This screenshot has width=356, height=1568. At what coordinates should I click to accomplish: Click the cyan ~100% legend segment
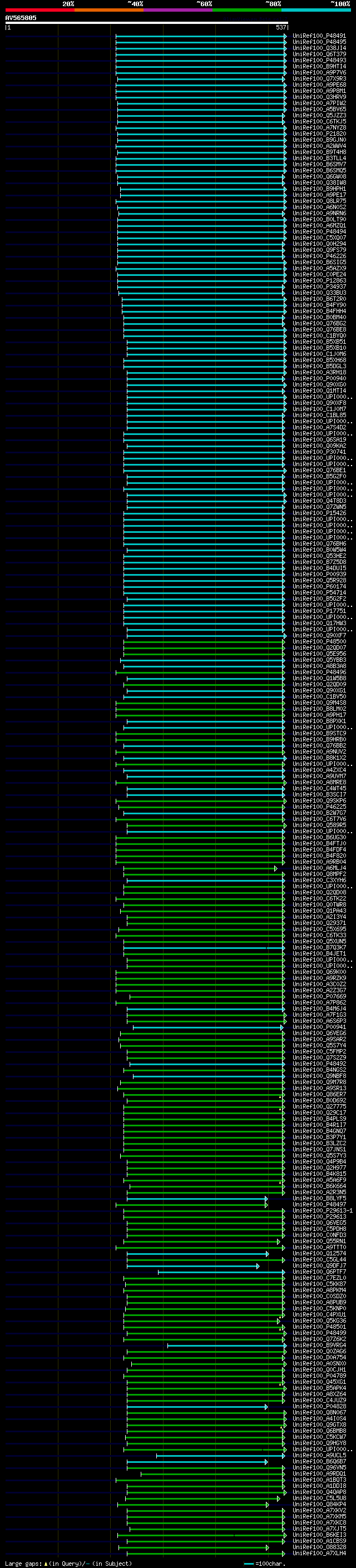click(x=316, y=10)
